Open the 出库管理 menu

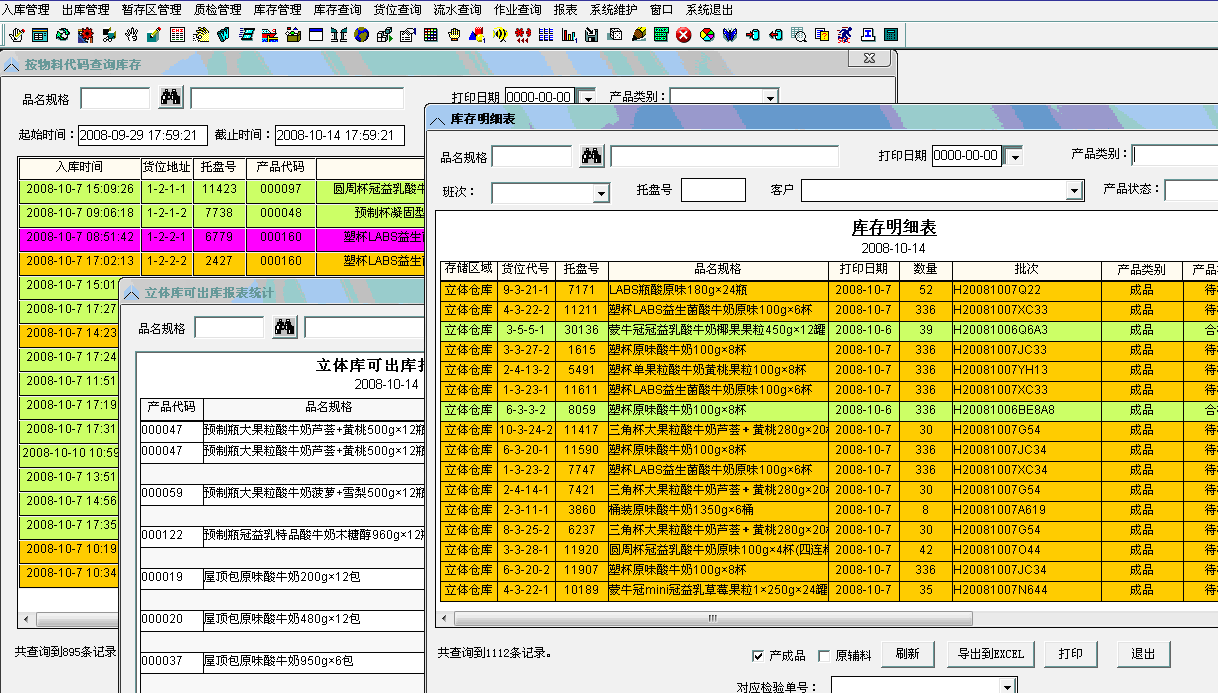pyautogui.click(x=86, y=10)
